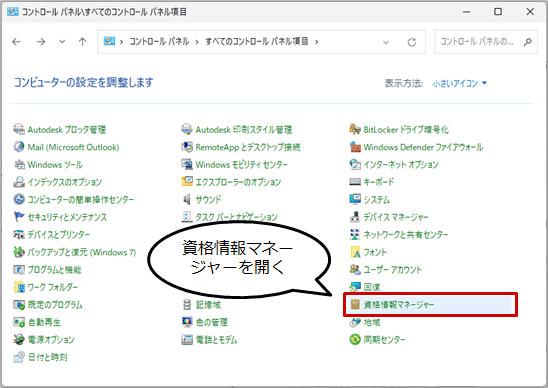This screenshot has height=388, width=548.
Task: Click the セキュリティとメンテナンス flag icon
Action: (19, 217)
